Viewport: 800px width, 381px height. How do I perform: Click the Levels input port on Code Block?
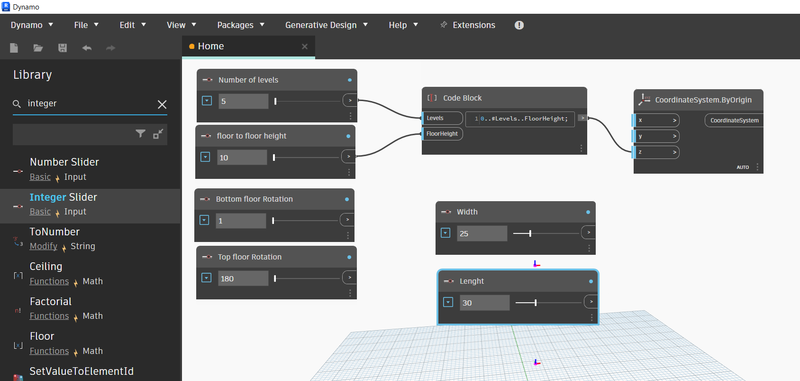tap(442, 118)
